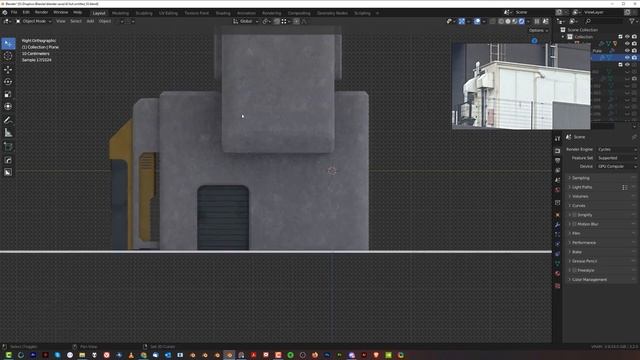Enable the Freestyle checkbox
Viewport: 640px width, 360px height.
(x=574, y=270)
